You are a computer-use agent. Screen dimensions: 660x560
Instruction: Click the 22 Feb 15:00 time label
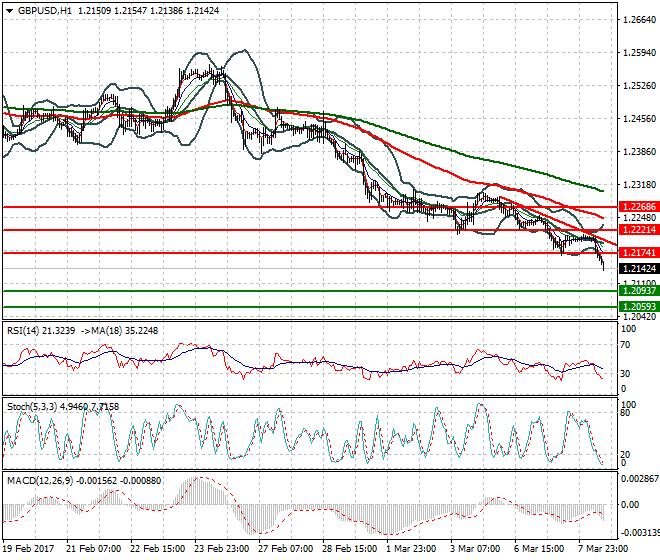[157, 549]
